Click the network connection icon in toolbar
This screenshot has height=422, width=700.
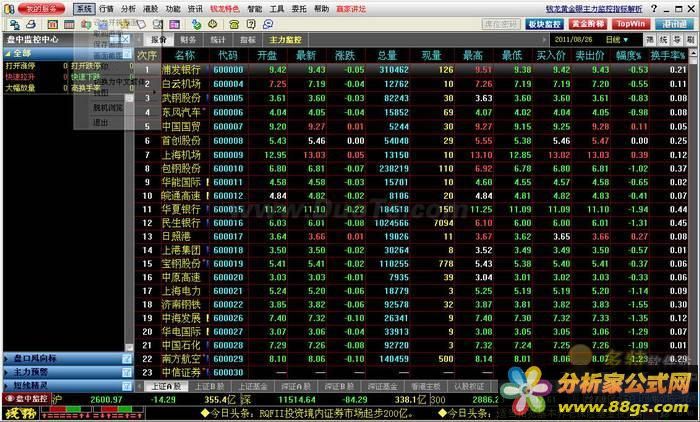(14, 24)
